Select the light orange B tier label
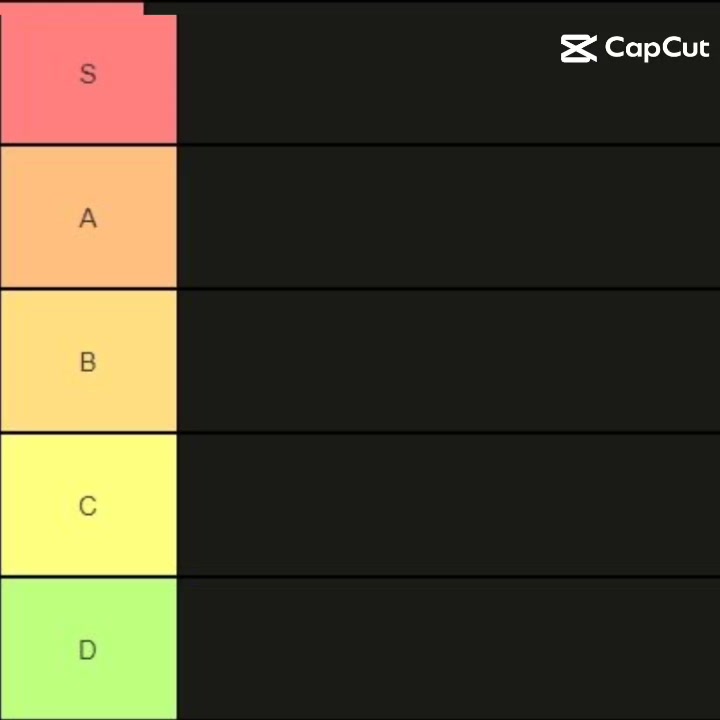Screen dimensions: 720x720 (x=89, y=361)
